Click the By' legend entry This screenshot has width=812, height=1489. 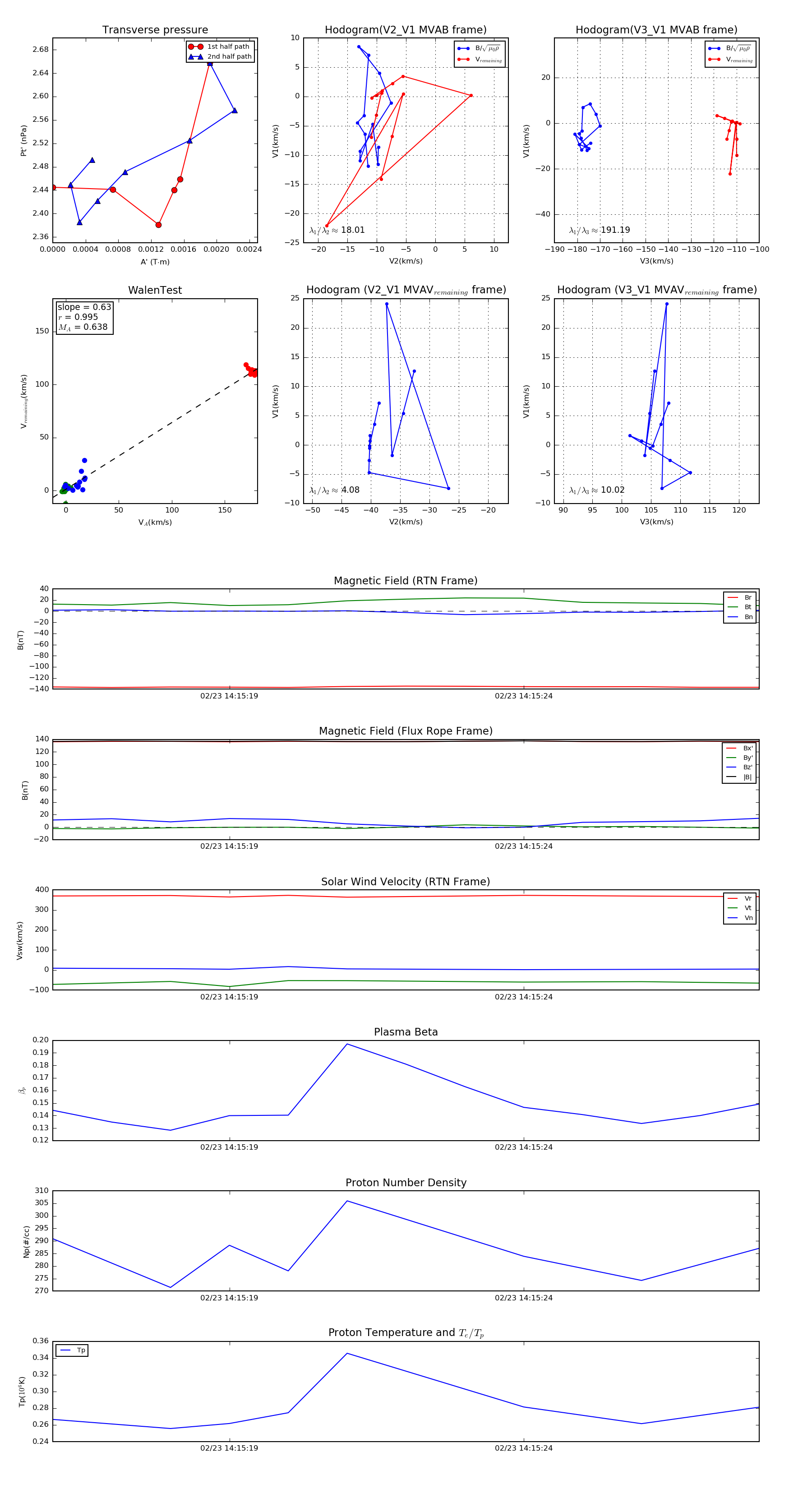coord(739,758)
